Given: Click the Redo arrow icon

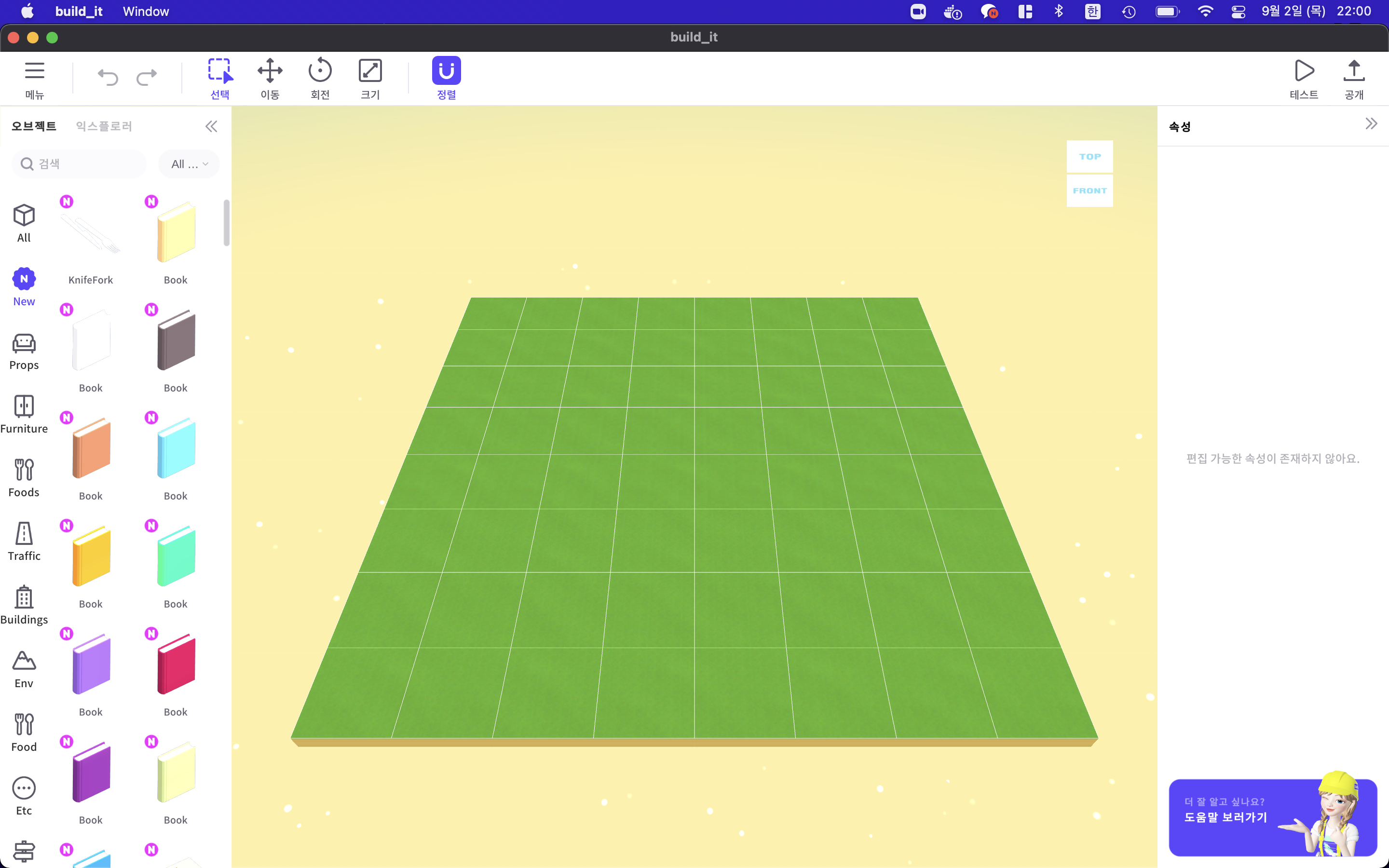Looking at the screenshot, I should pyautogui.click(x=146, y=76).
